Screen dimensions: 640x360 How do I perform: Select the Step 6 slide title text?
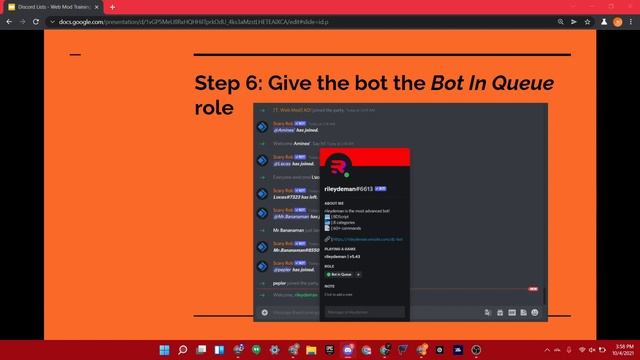tap(374, 95)
